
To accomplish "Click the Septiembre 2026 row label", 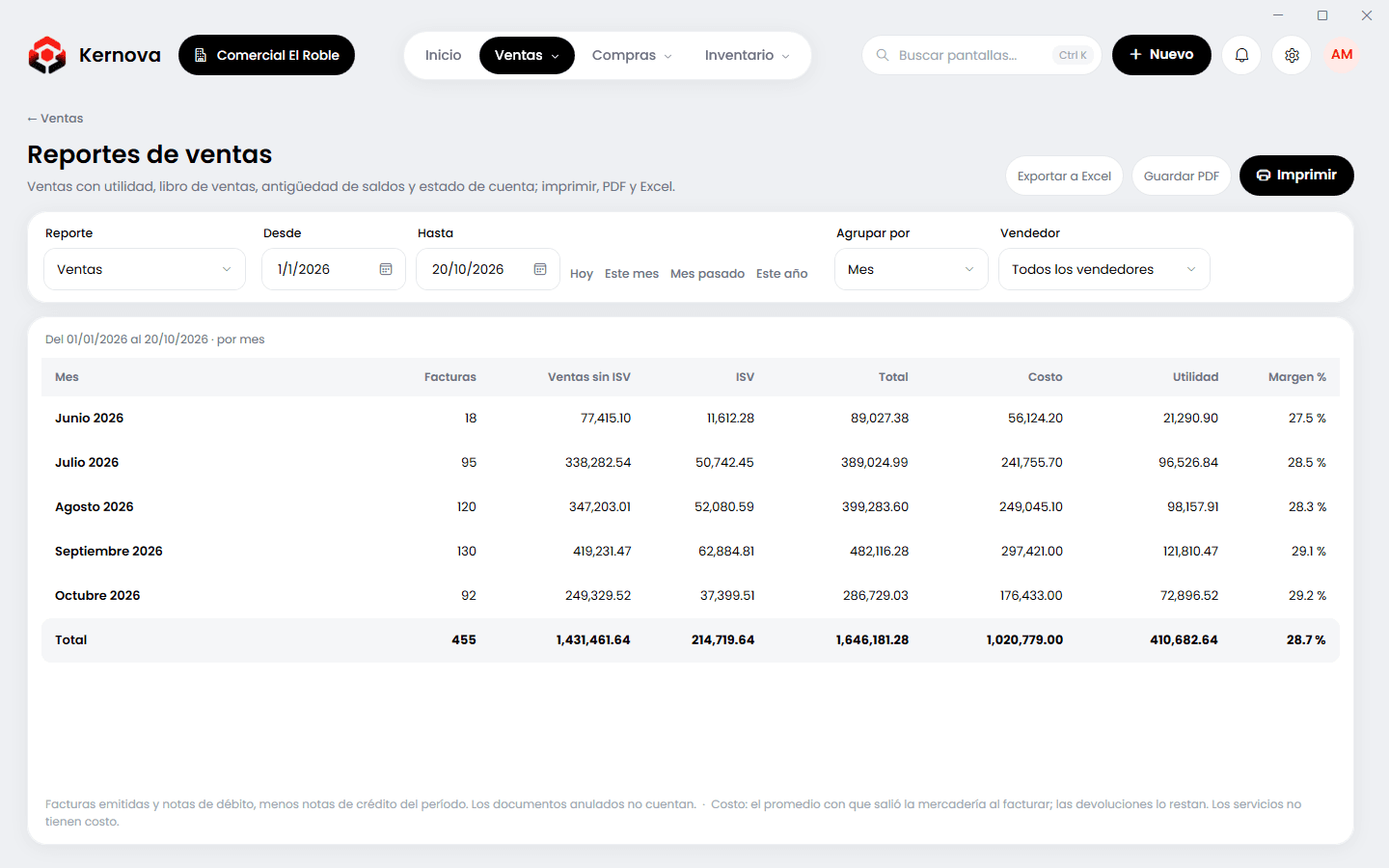I will click(x=109, y=552).
